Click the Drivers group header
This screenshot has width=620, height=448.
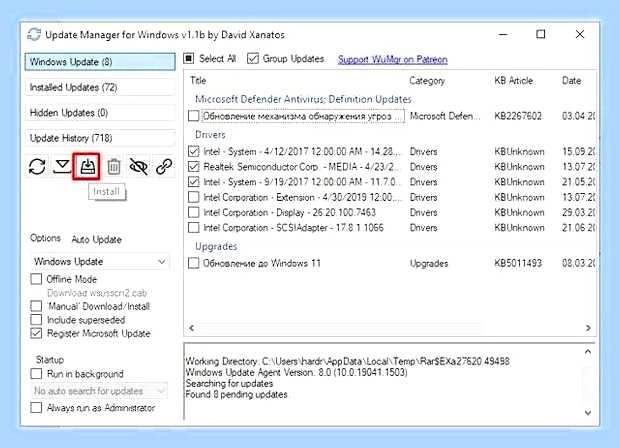210,135
